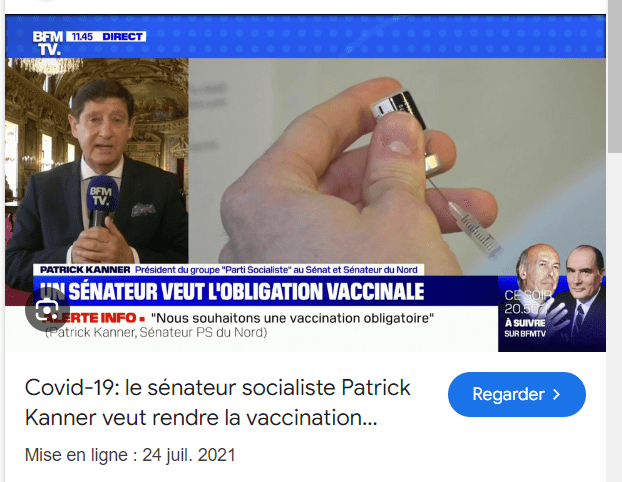Select the ALERTE INFO red label
622x482 pixels.
click(94, 318)
